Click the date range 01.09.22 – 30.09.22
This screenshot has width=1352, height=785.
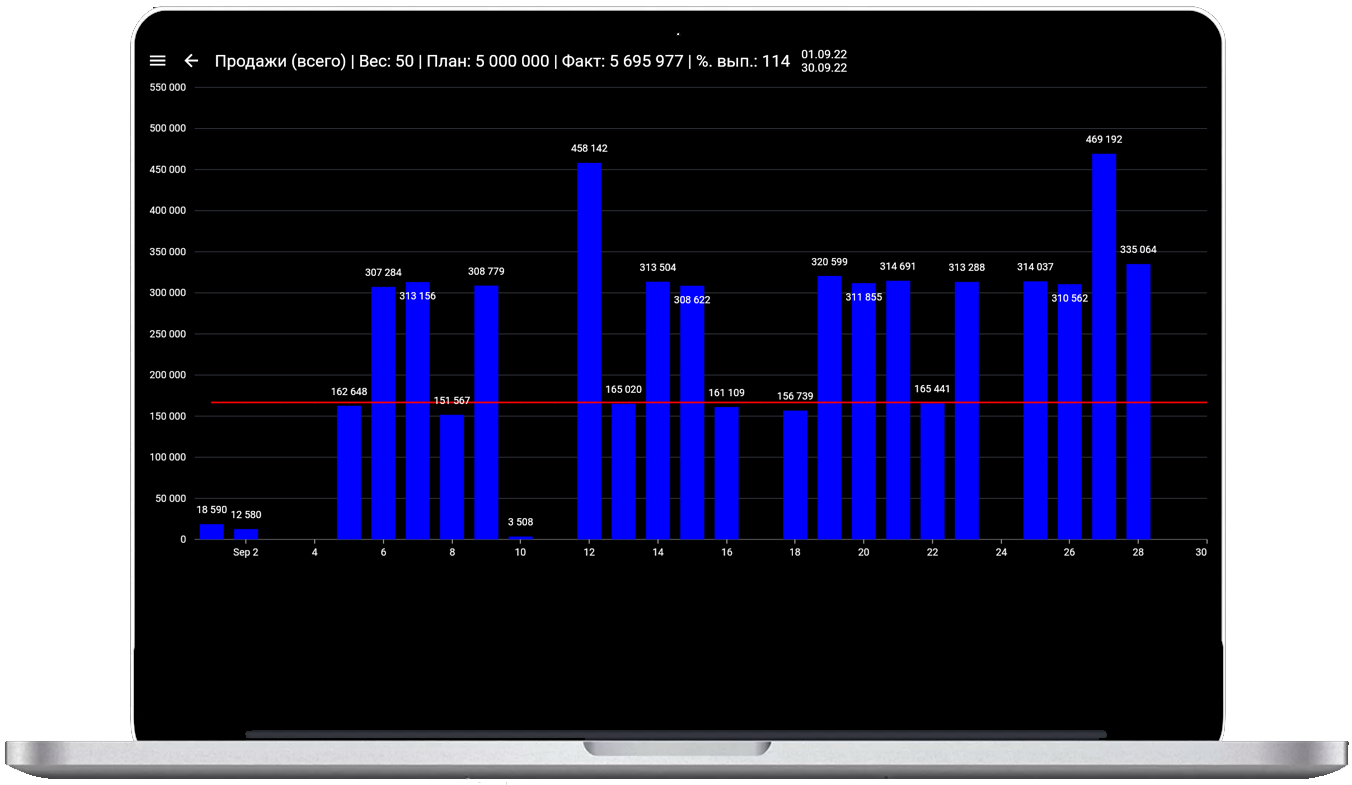coord(823,61)
